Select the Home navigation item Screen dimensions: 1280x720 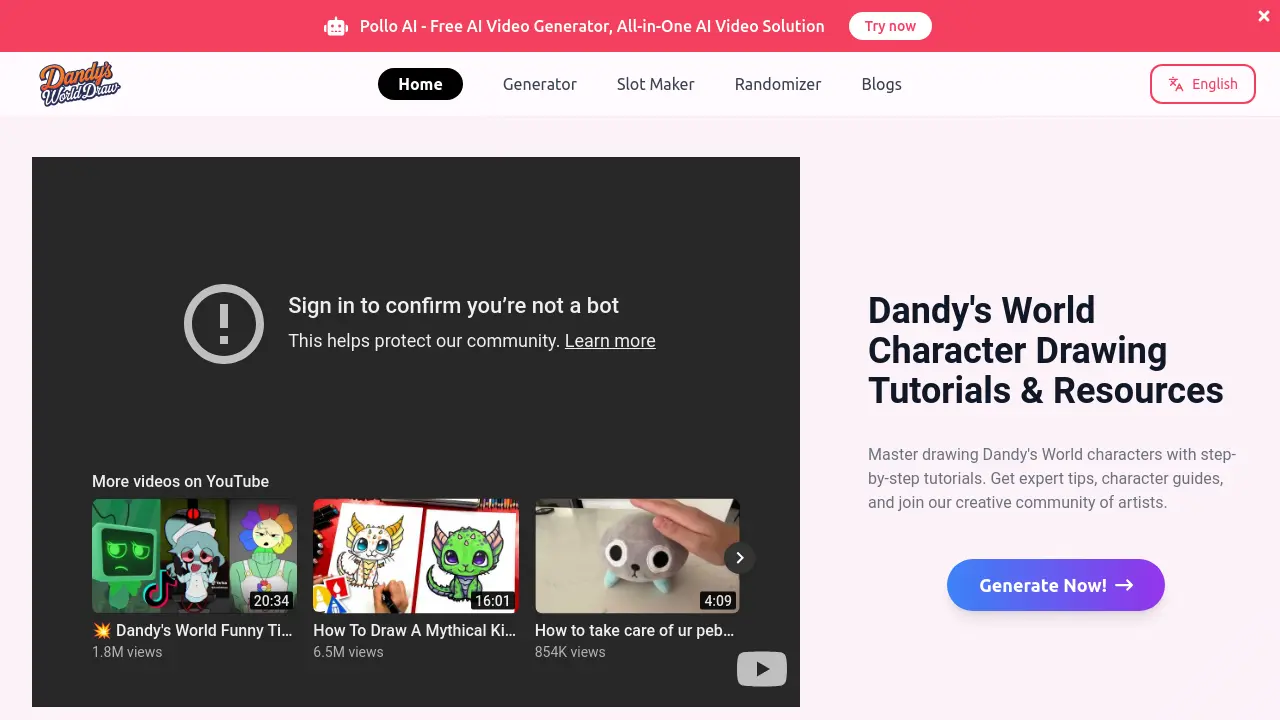420,84
